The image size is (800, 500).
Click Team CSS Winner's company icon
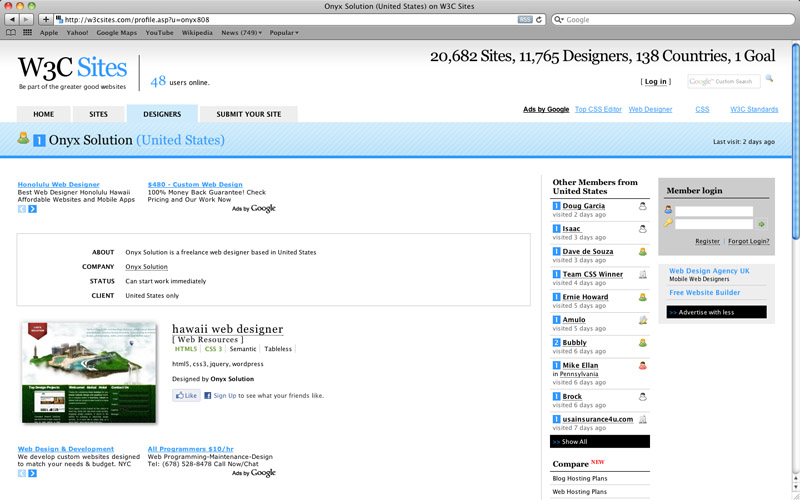(643, 274)
